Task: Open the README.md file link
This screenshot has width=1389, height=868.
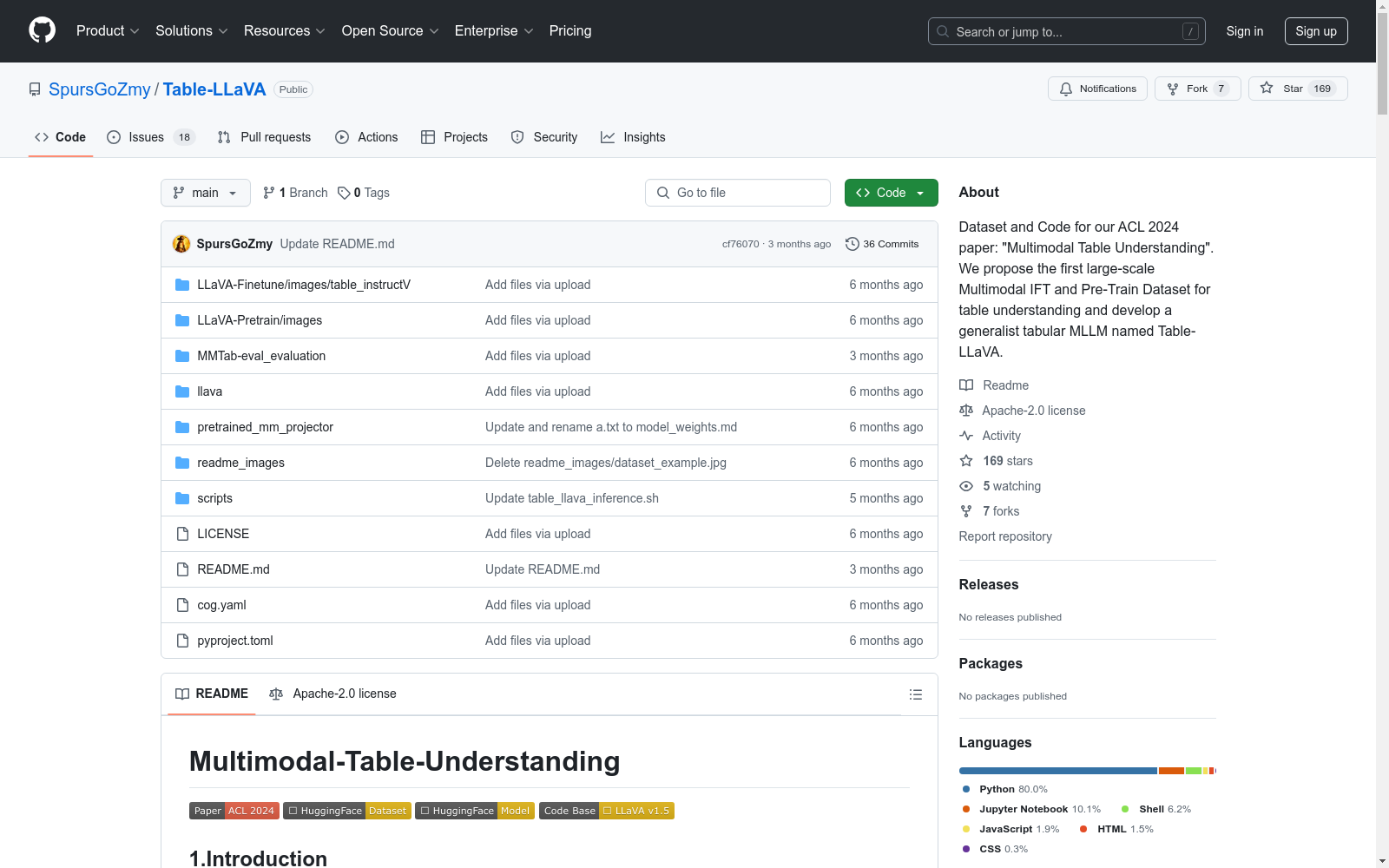Action: click(233, 569)
